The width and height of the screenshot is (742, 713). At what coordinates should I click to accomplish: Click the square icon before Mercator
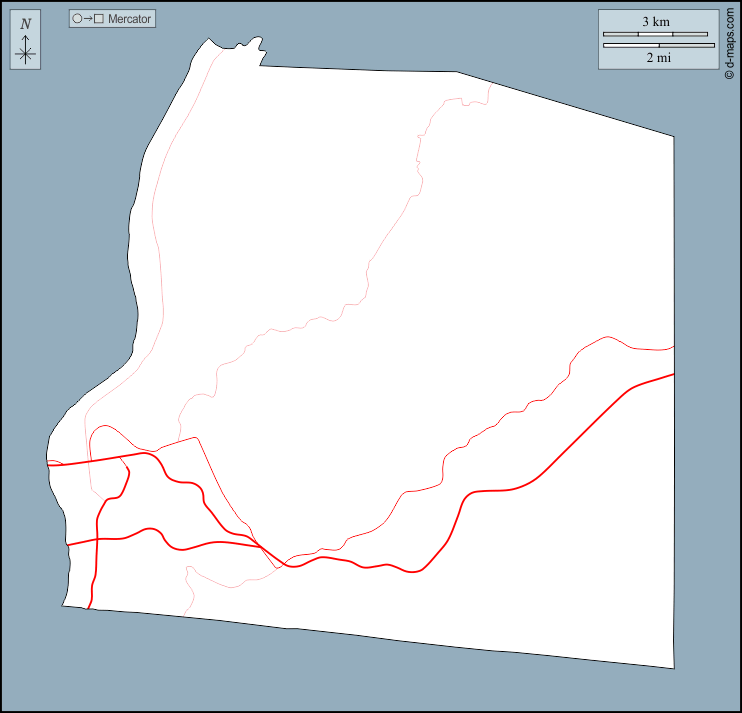pyautogui.click(x=99, y=19)
